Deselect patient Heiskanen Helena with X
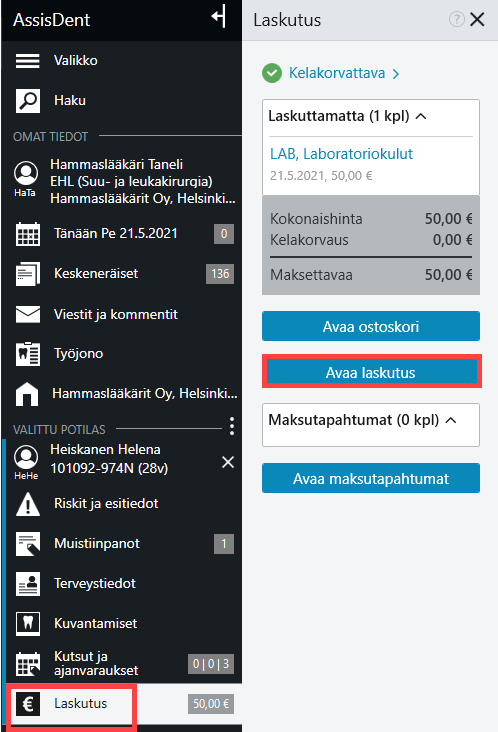The width and height of the screenshot is (498, 732). click(x=228, y=462)
